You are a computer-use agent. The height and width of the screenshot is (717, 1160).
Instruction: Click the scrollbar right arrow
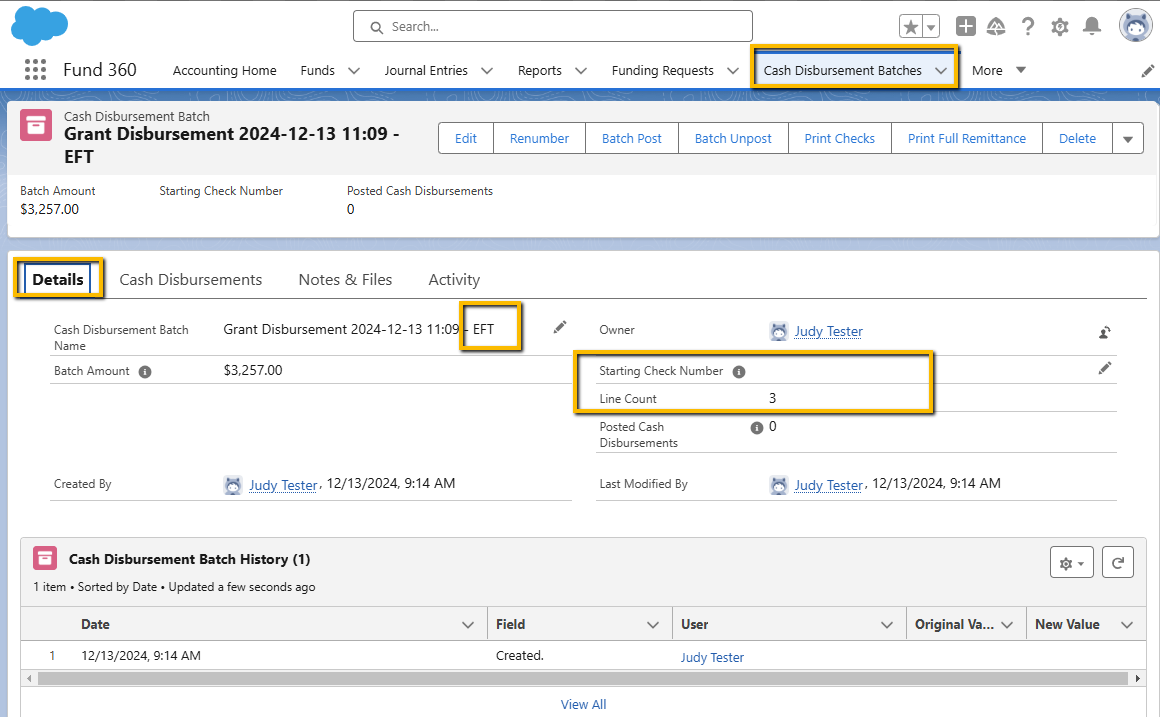[1139, 679]
